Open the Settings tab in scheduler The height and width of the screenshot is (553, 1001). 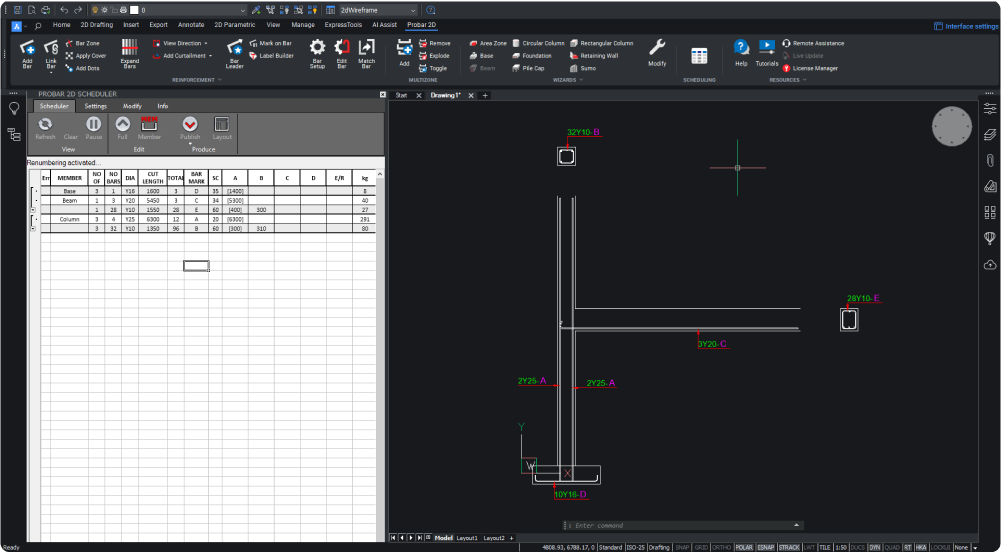[96, 105]
